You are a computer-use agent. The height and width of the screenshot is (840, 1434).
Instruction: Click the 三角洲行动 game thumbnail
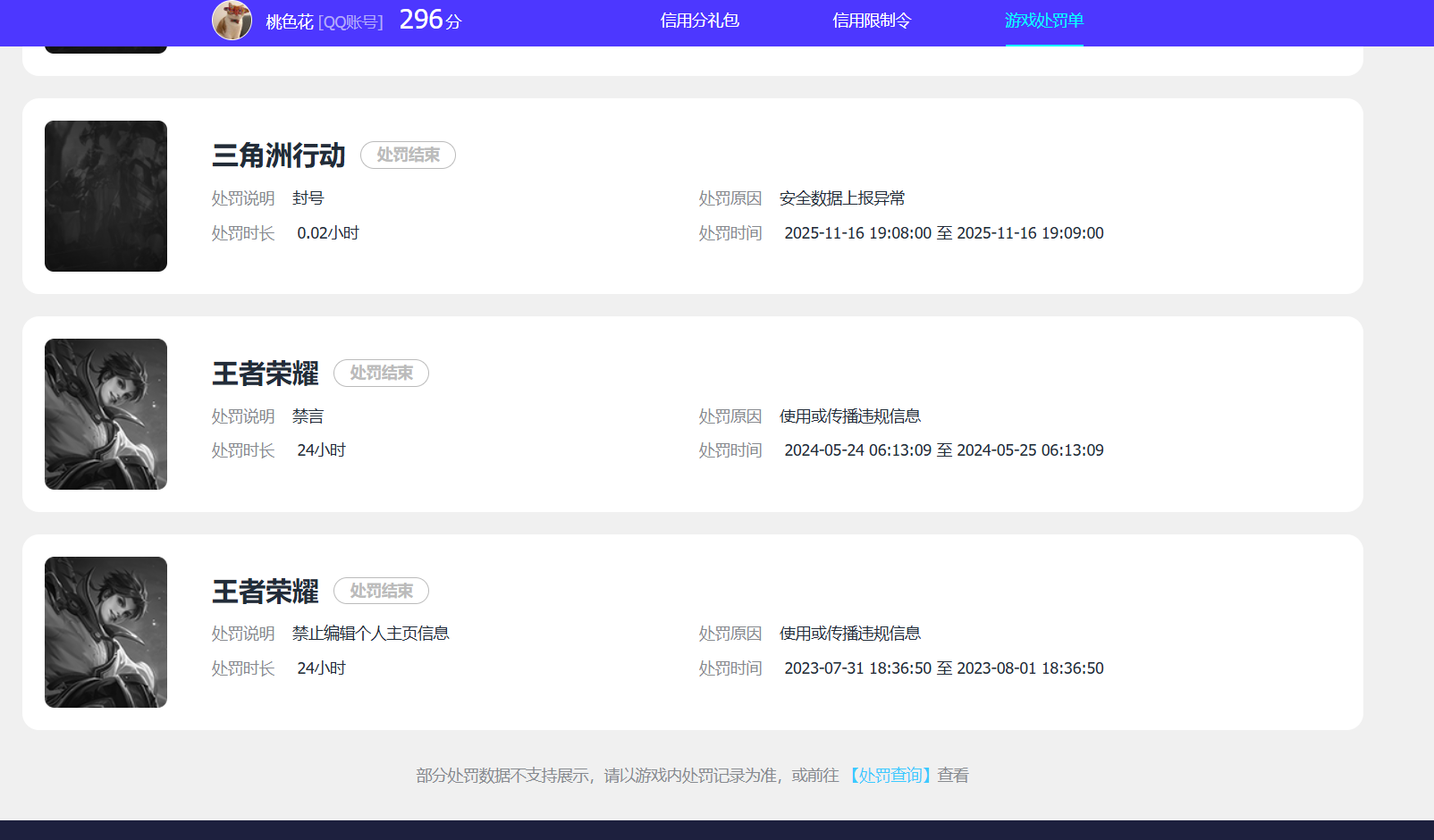105,196
